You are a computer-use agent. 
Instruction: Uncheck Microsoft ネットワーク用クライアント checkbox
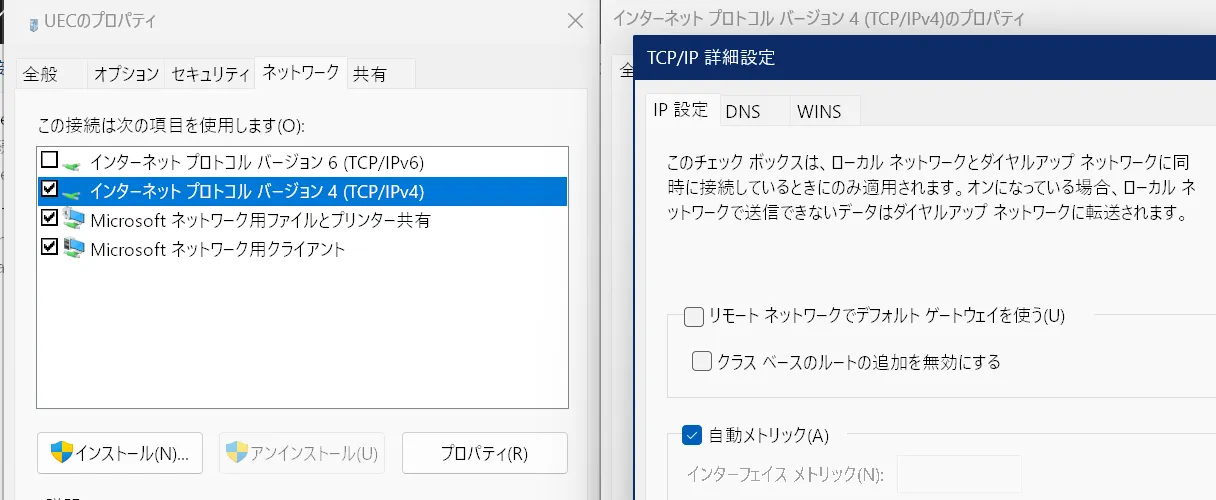(x=49, y=248)
